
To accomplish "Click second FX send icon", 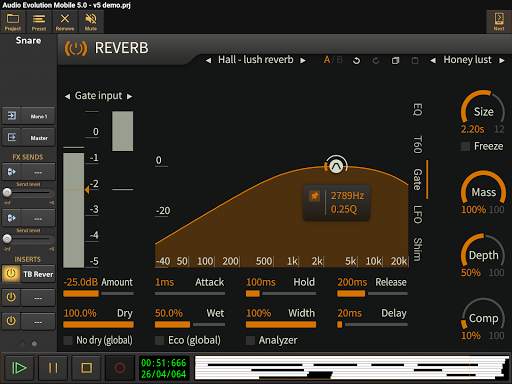I will tap(12, 218).
